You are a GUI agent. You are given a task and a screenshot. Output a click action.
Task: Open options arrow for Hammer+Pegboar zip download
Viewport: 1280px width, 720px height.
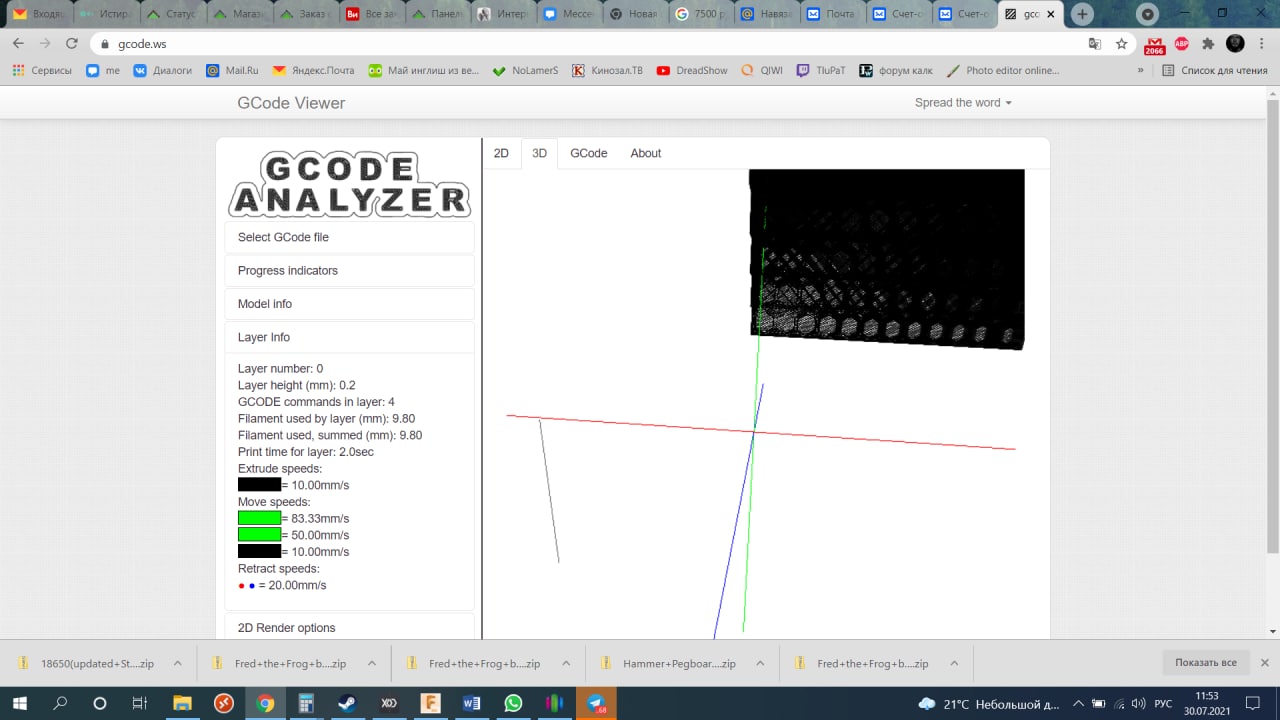coord(759,663)
